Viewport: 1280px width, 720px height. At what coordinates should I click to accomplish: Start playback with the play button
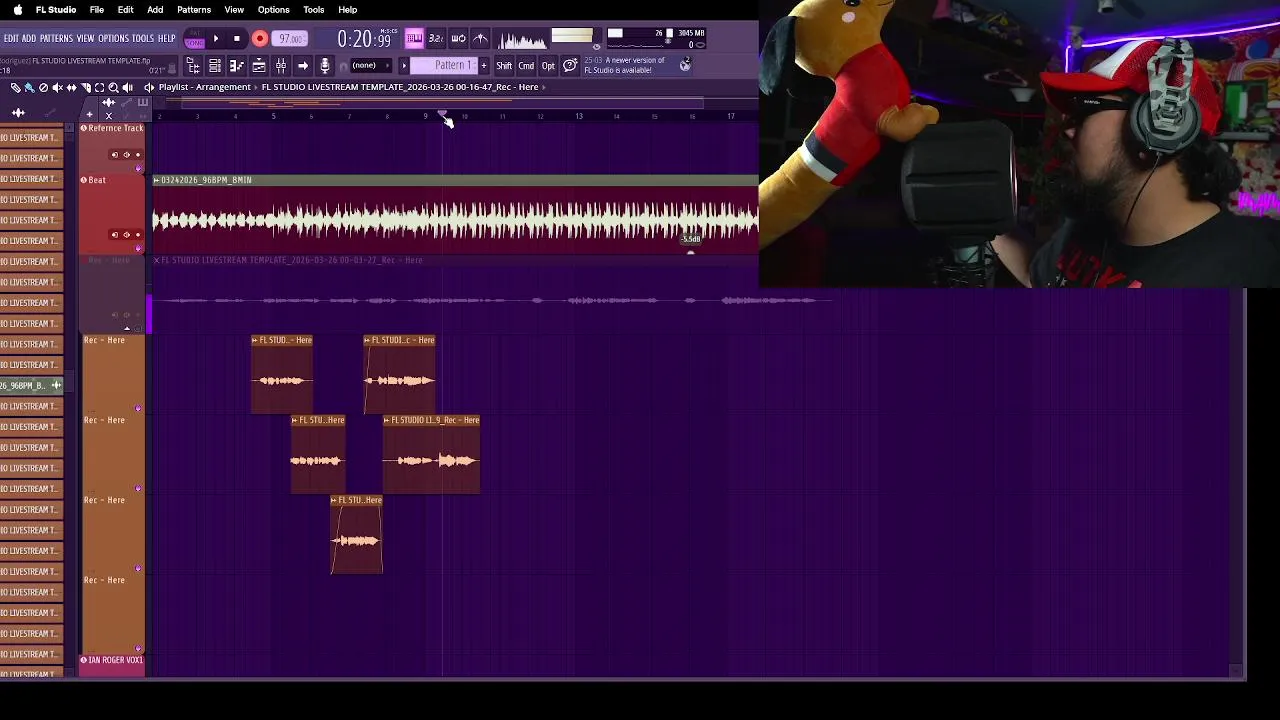tap(215, 38)
